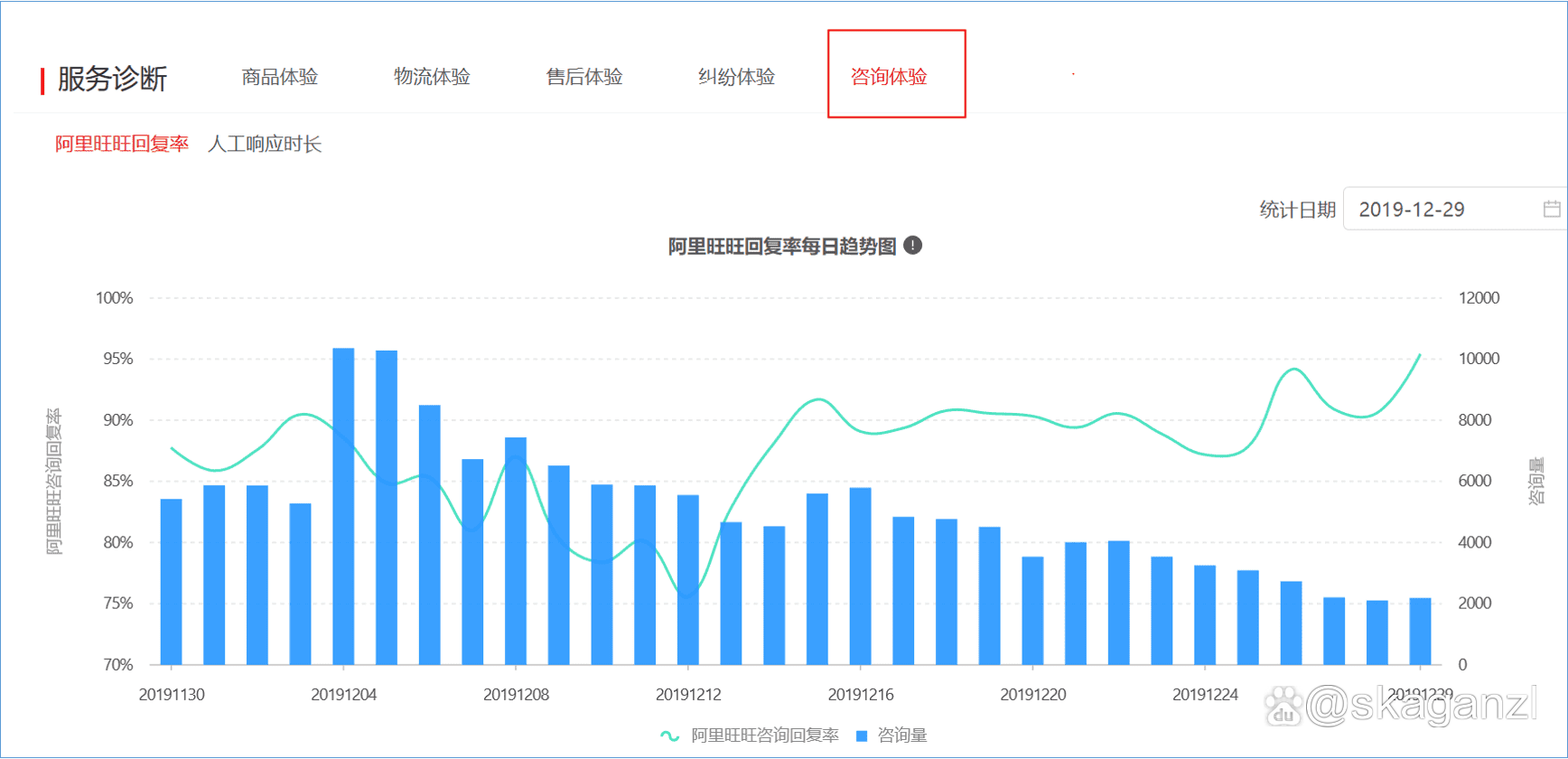Toggle the 阿里旺旺咨询回复率 legend line icon
Viewport: 1568px width, 759px height.
pyautogui.click(x=669, y=736)
